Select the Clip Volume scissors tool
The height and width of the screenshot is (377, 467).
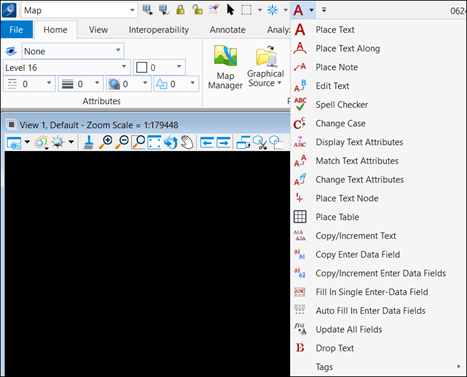click(x=260, y=142)
